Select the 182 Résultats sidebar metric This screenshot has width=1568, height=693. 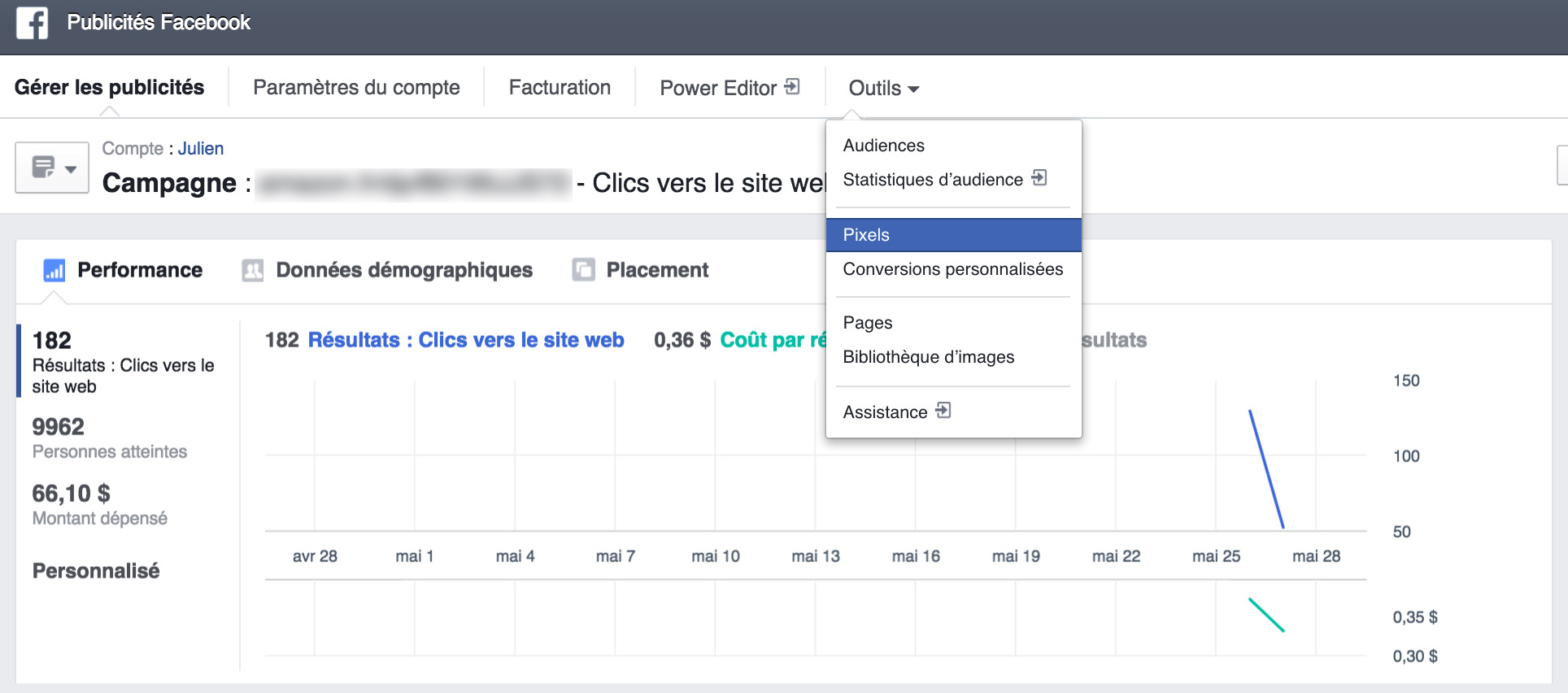pyautogui.click(x=126, y=361)
